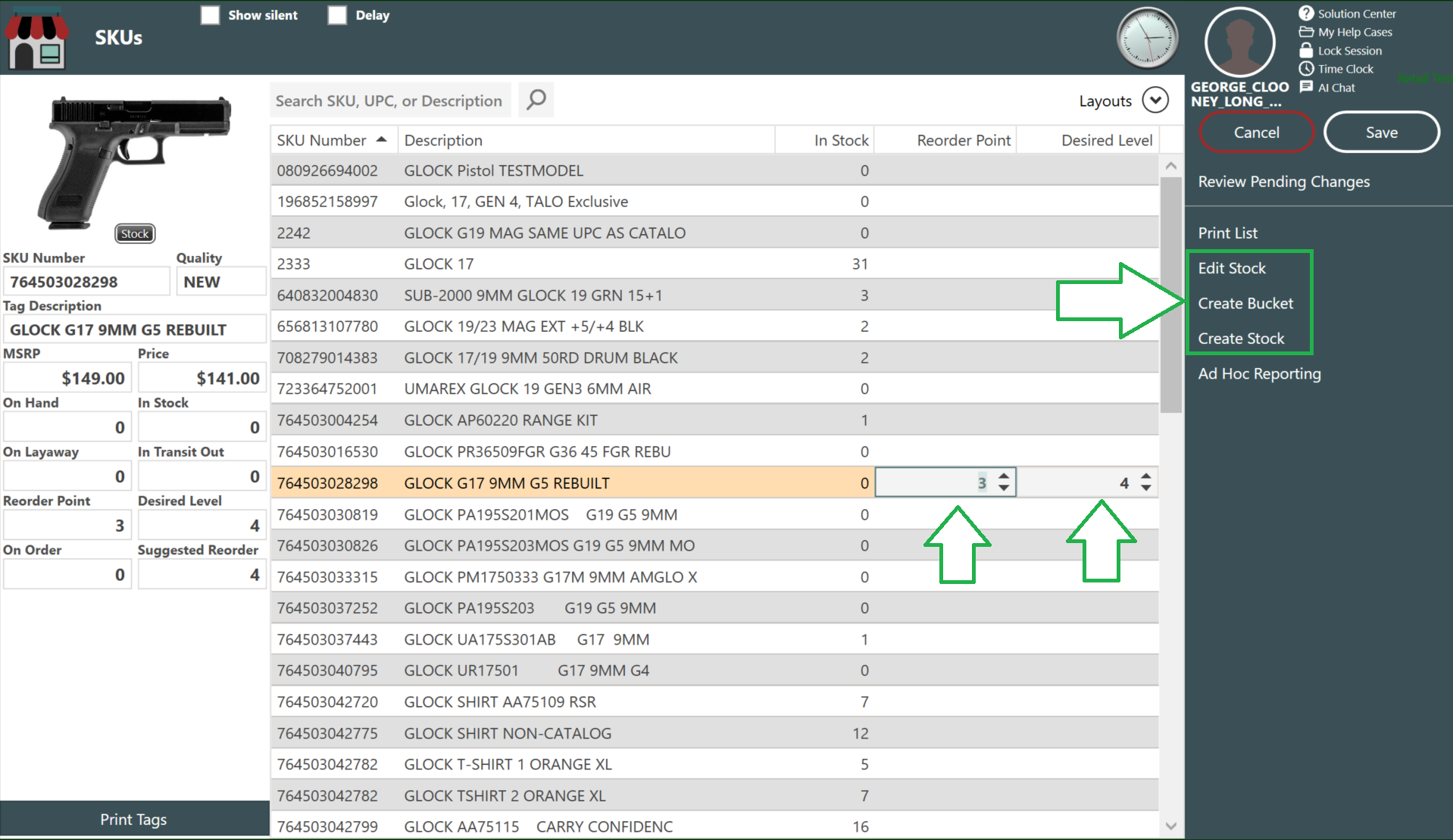Open Review Pending Changes
Image resolution: width=1453 pixels, height=840 pixels.
point(1283,182)
